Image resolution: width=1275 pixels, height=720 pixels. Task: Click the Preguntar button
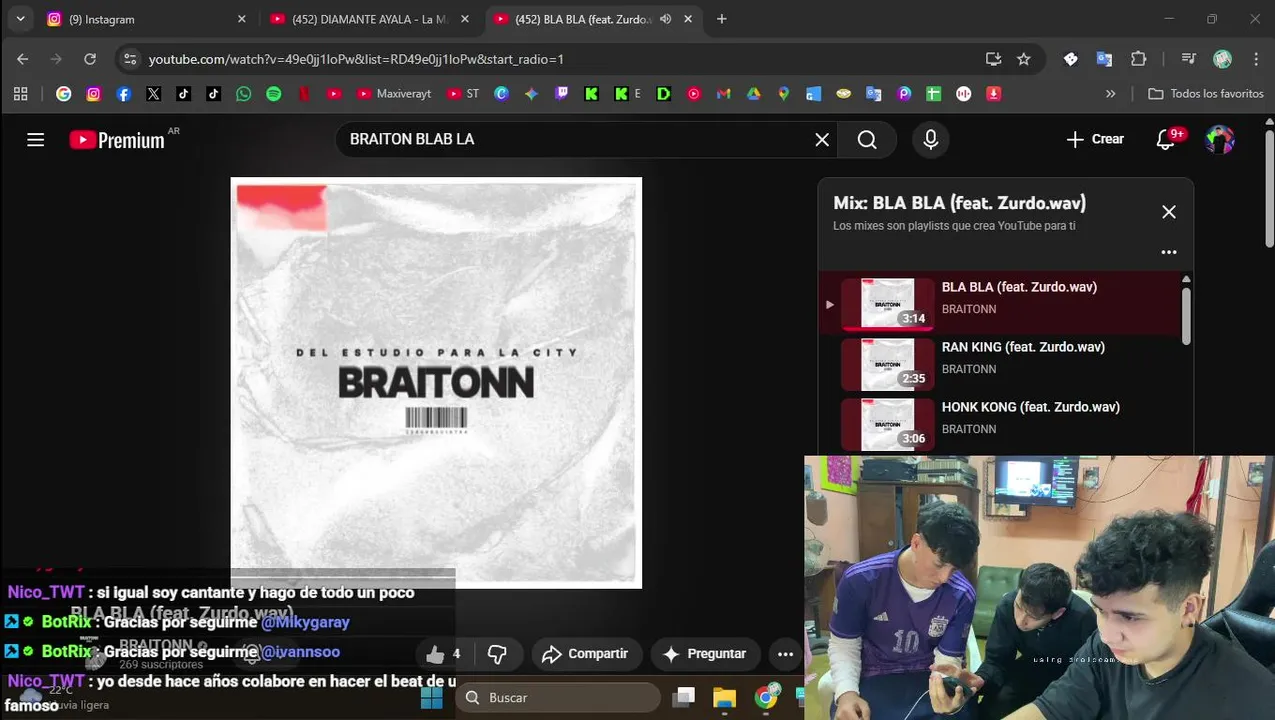coord(704,654)
